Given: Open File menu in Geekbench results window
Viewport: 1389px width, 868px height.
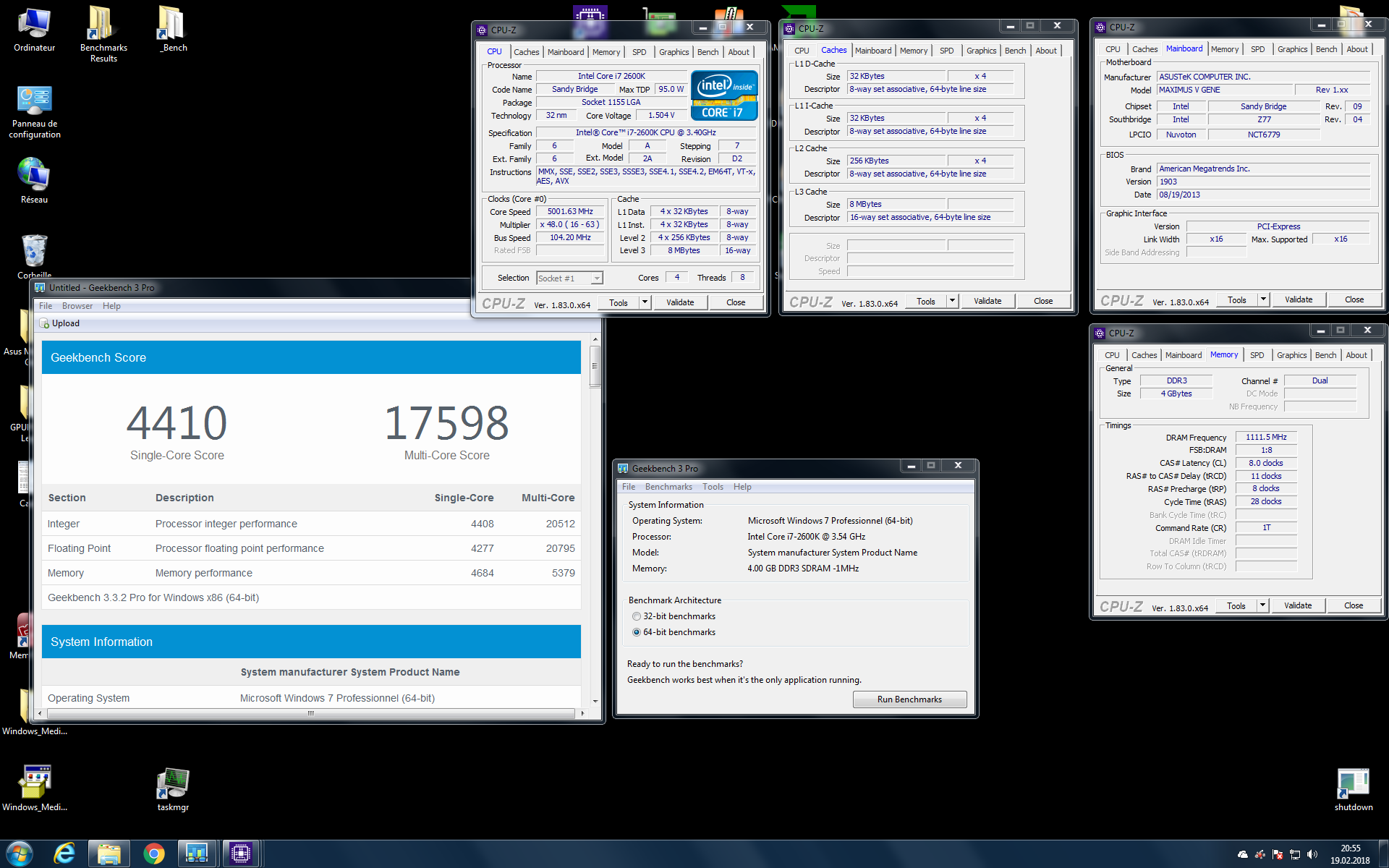Looking at the screenshot, I should [x=46, y=306].
